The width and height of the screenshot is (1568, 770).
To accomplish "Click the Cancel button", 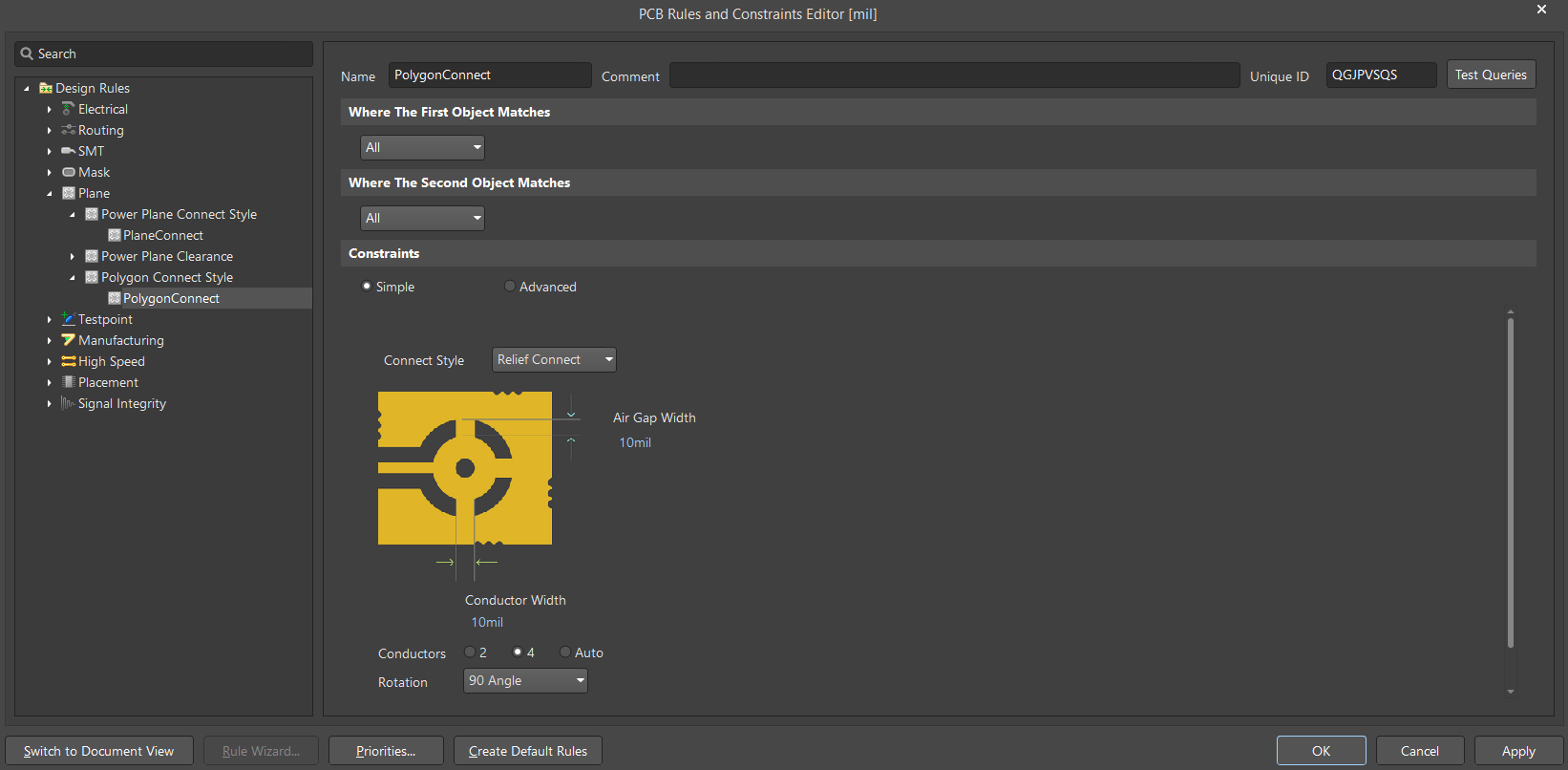I will coord(1420,751).
